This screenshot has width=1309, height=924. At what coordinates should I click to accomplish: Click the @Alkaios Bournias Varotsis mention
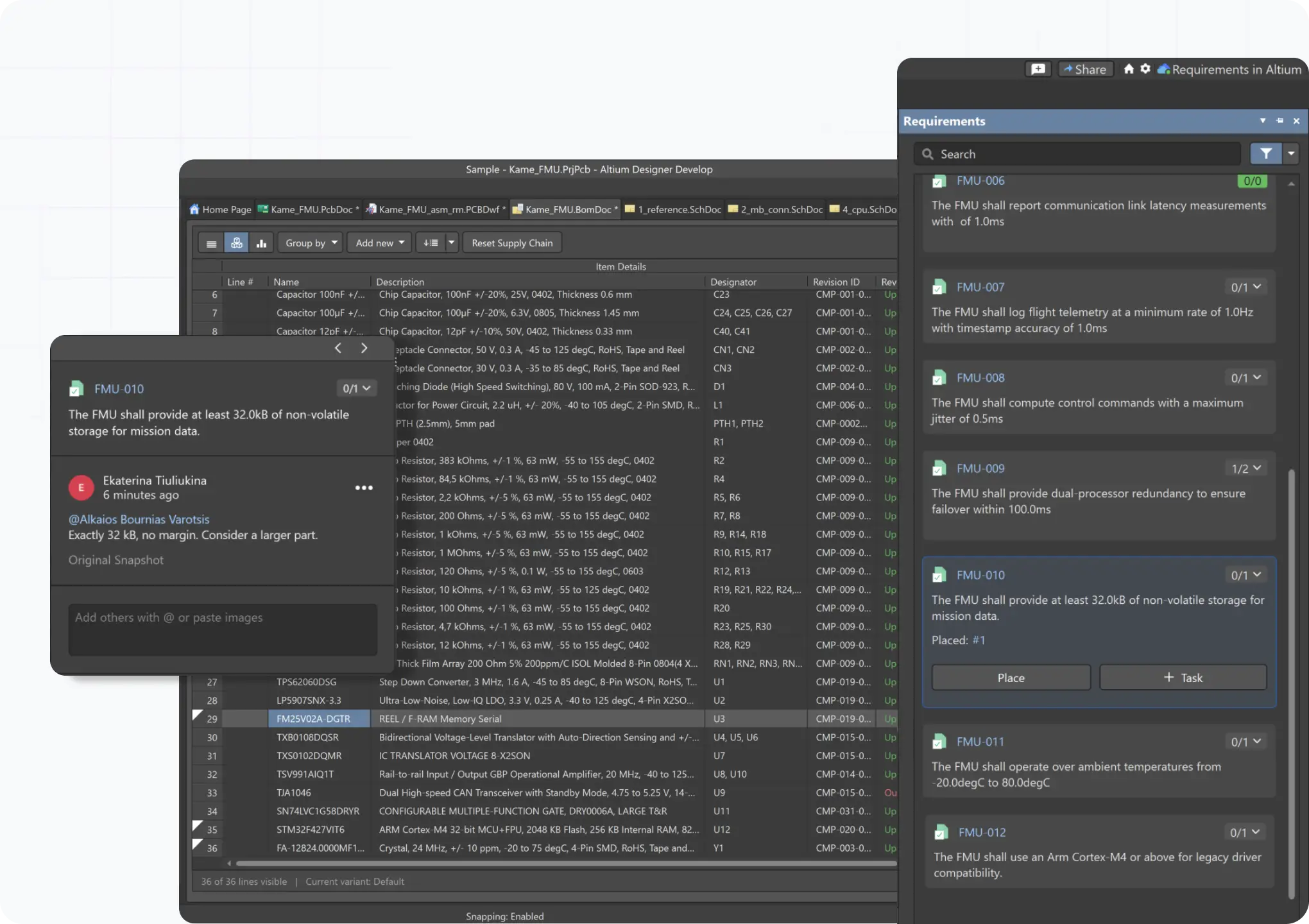[139, 519]
